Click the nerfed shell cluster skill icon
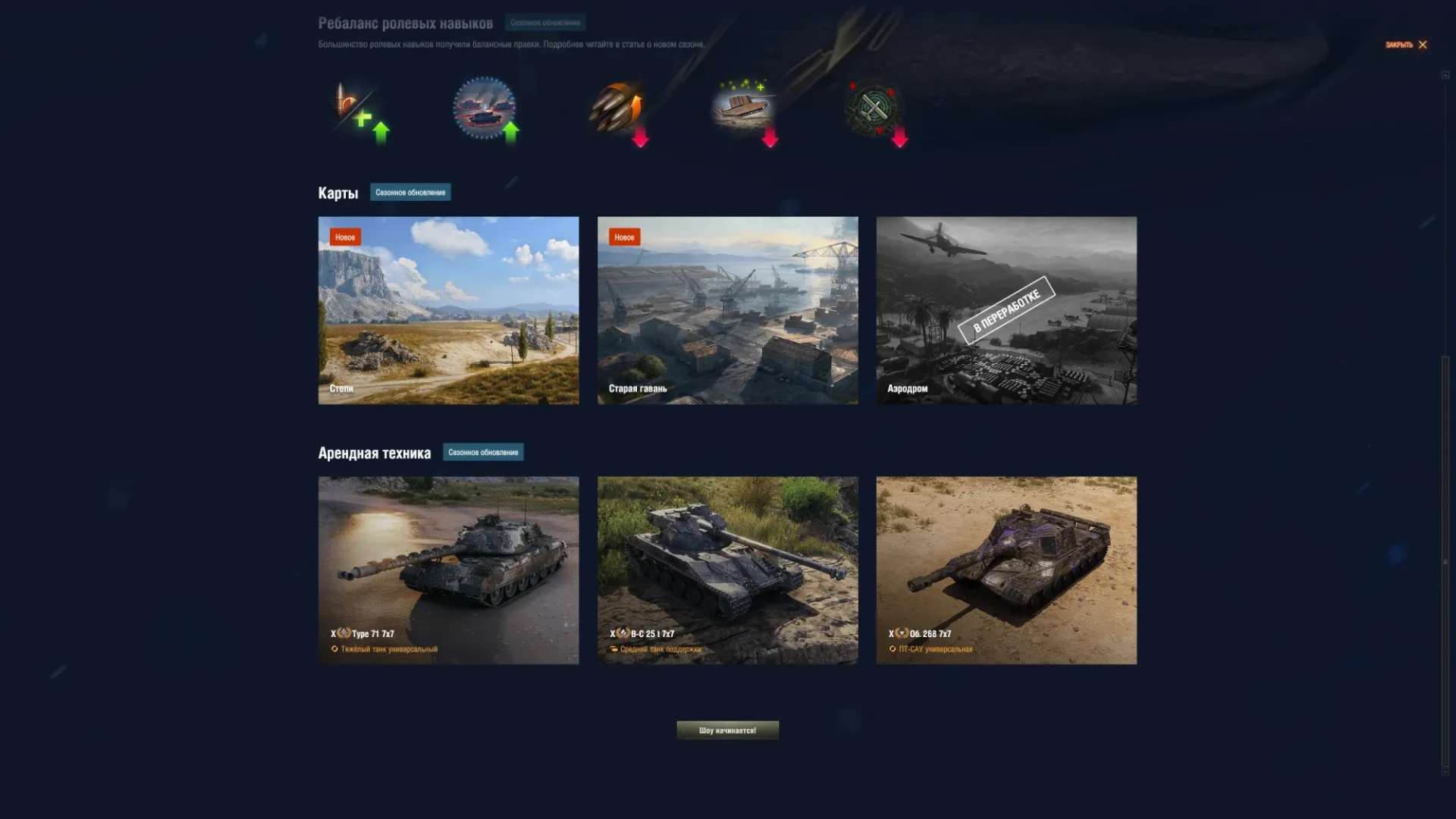1456x819 pixels. click(x=618, y=112)
